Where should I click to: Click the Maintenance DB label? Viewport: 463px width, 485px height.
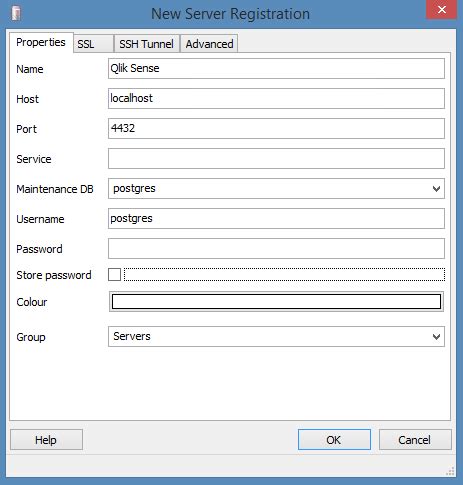pyautogui.click(x=55, y=189)
